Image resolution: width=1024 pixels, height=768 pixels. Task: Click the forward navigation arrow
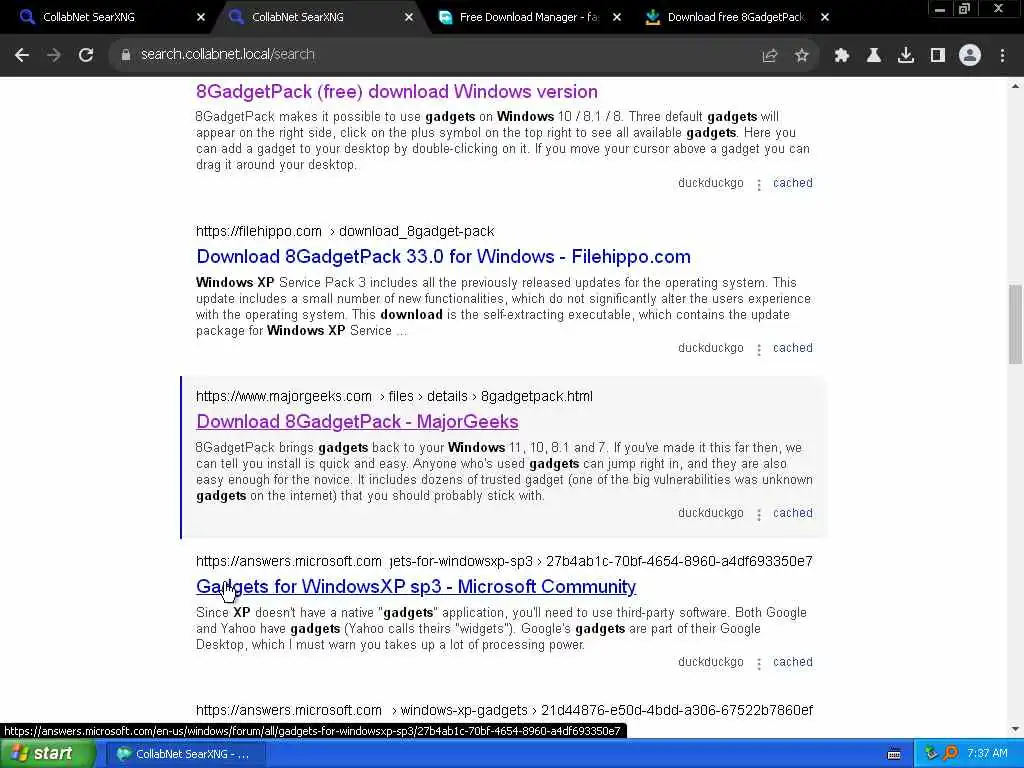pos(54,56)
